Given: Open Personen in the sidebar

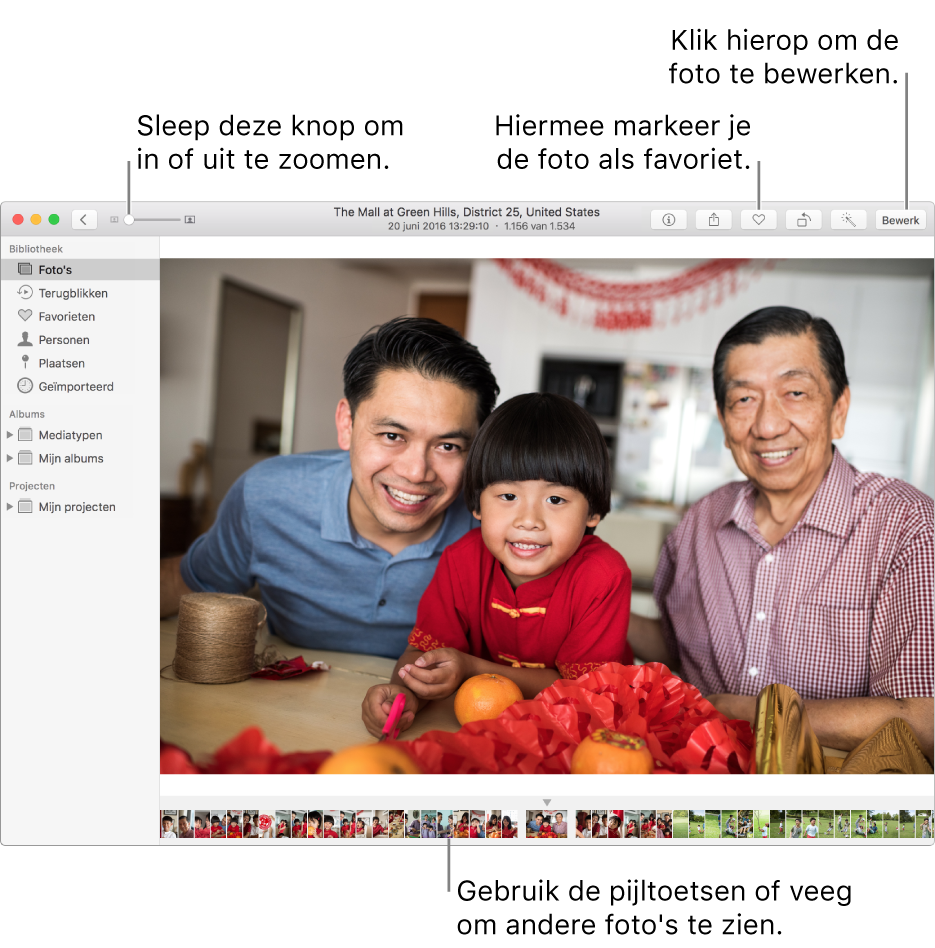Looking at the screenshot, I should point(80,340).
